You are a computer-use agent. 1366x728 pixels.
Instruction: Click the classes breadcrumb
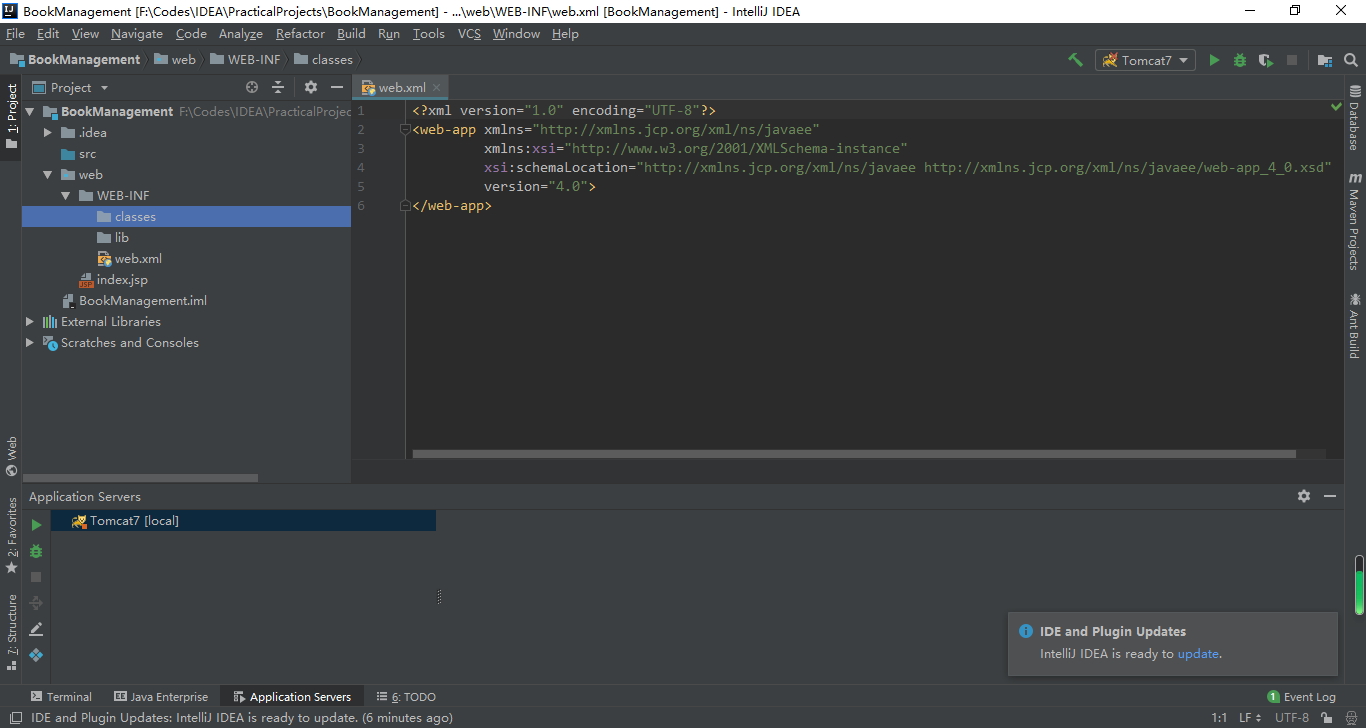click(323, 60)
